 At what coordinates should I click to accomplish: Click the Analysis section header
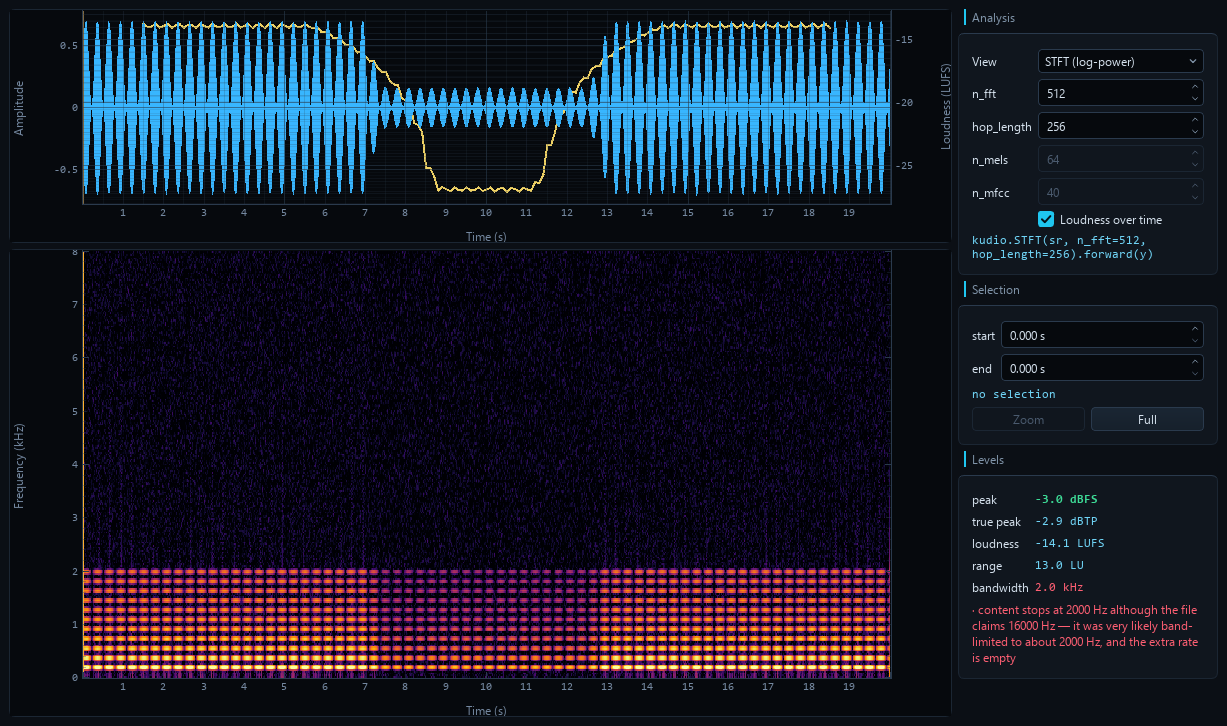click(x=993, y=17)
